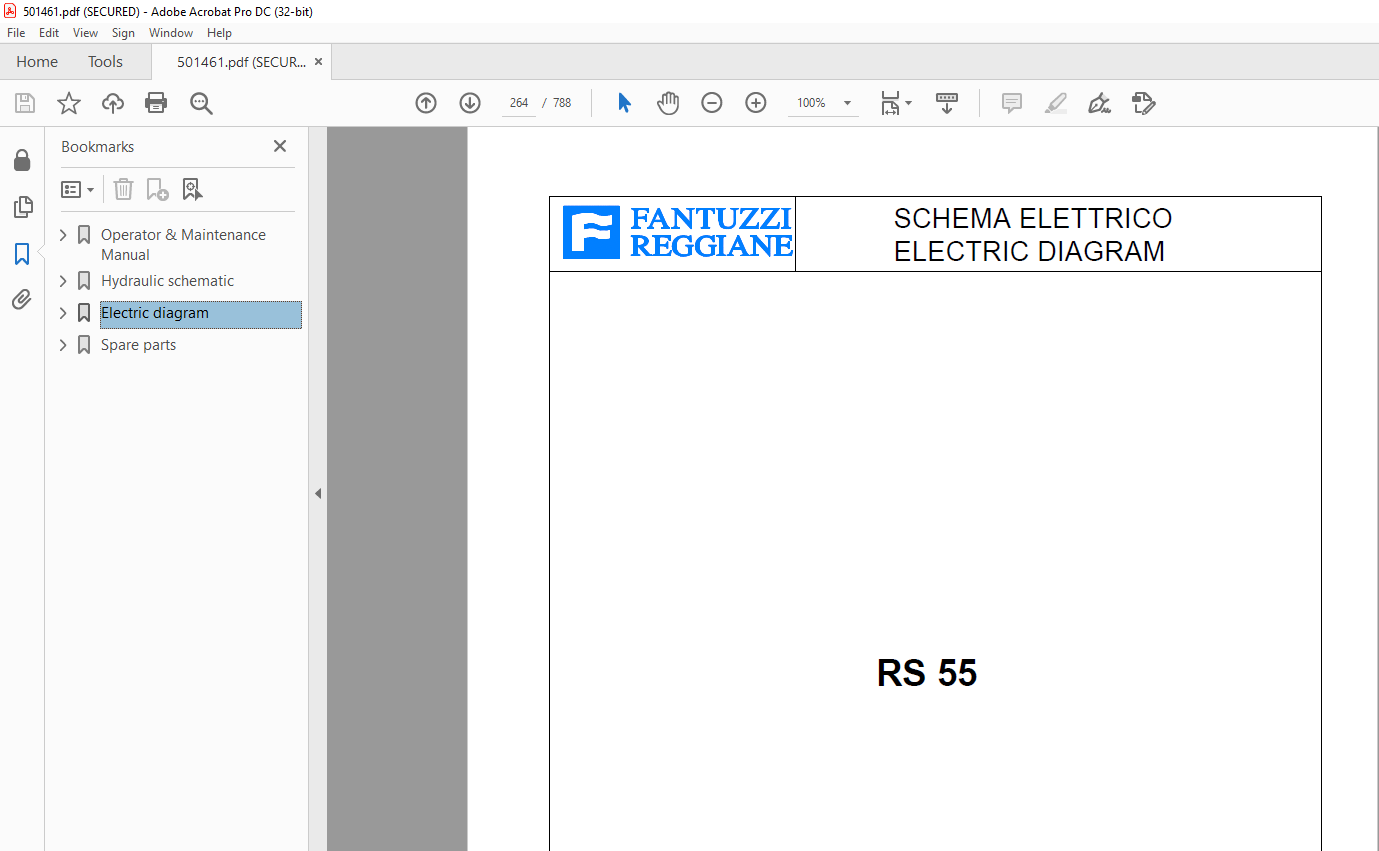Viewport: 1379px width, 851px height.
Task: Activate the hand pan tool
Action: point(668,103)
